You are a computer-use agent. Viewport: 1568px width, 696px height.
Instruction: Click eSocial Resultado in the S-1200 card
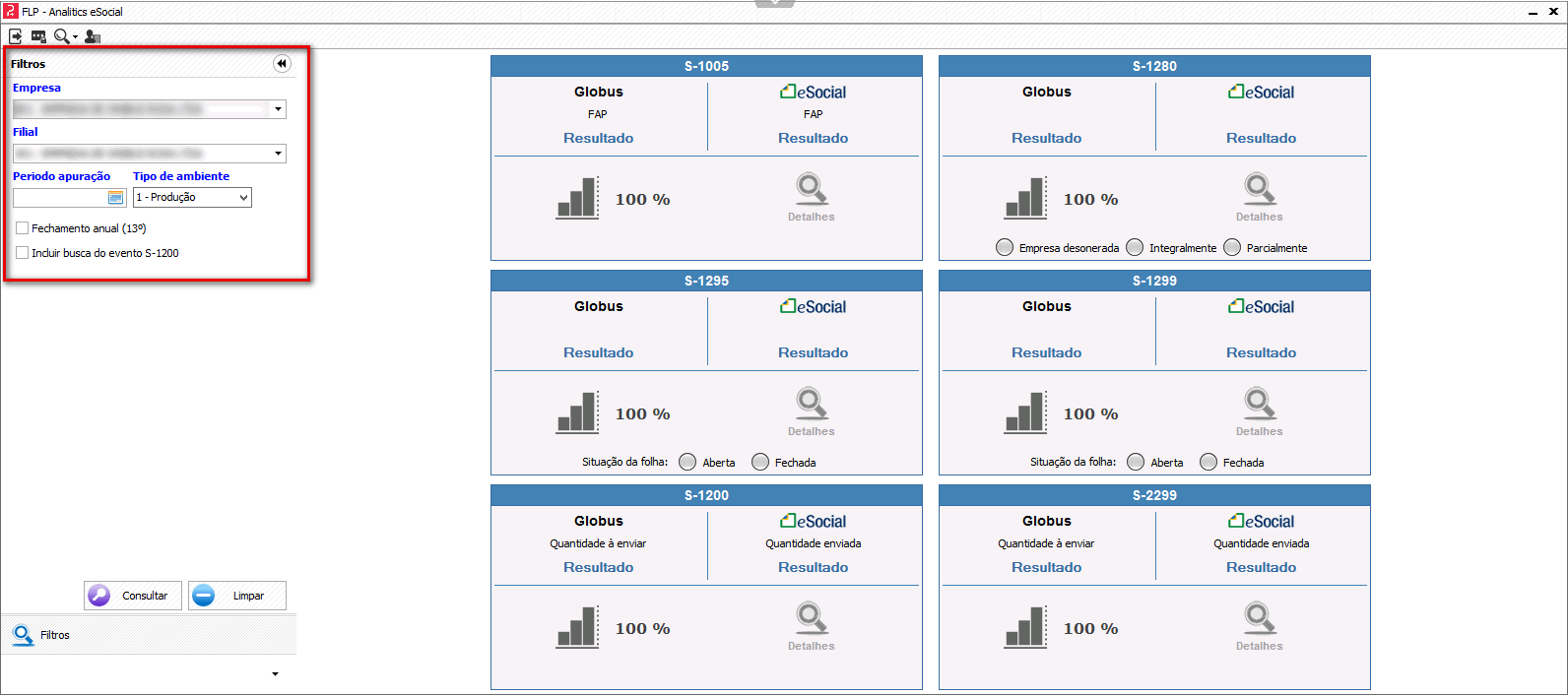point(814,567)
